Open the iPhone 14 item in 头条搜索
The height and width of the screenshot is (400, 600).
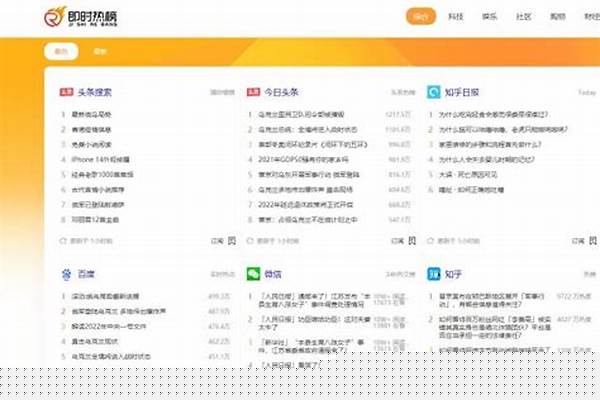point(101,159)
